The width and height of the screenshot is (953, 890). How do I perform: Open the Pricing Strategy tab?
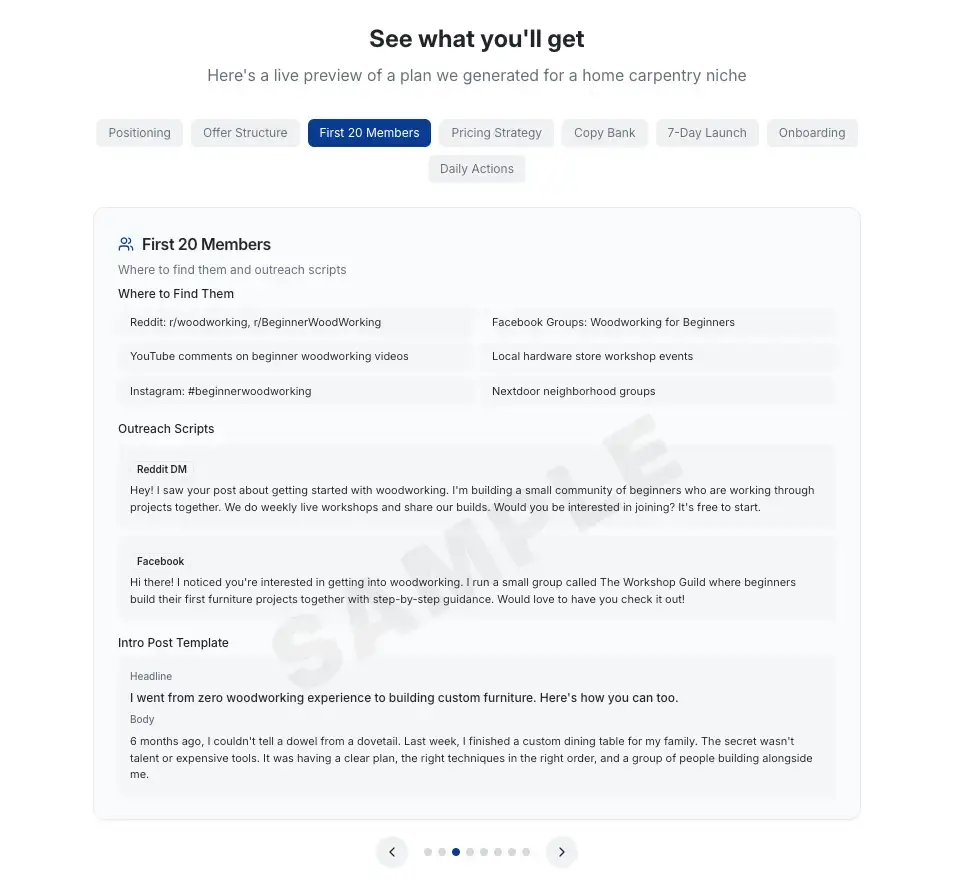pyautogui.click(x=497, y=133)
